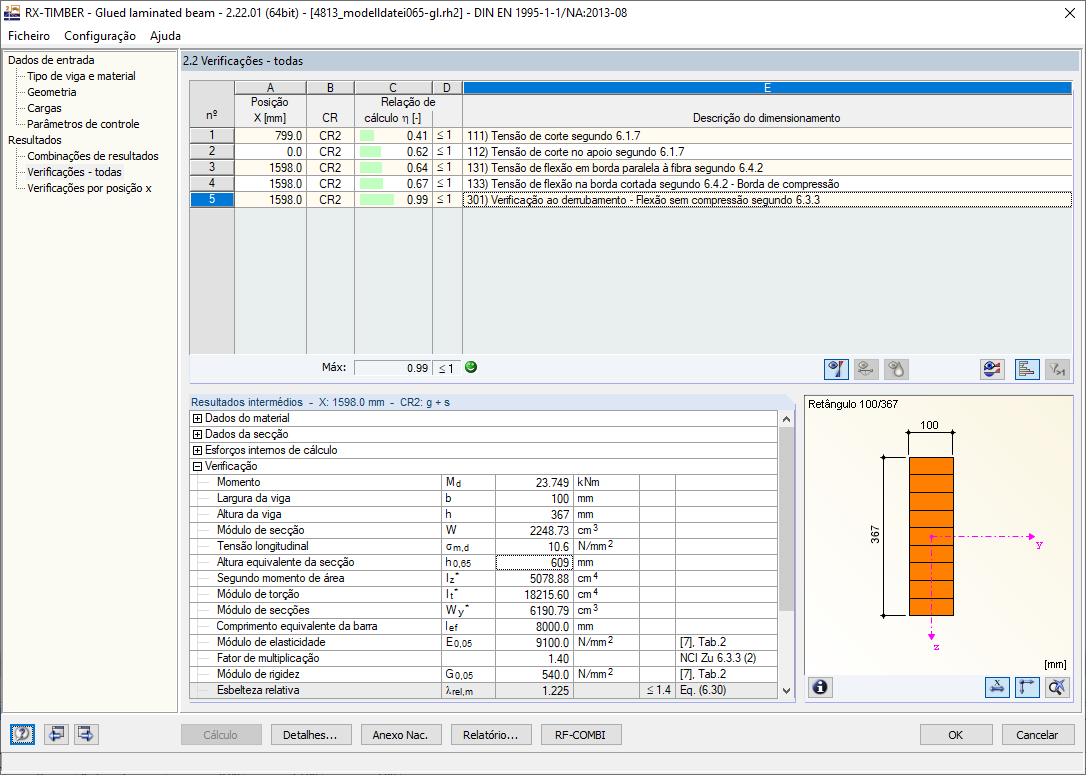Click the Momento value 23.749 cell
Viewport: 1086px width, 775px height.
(534, 483)
